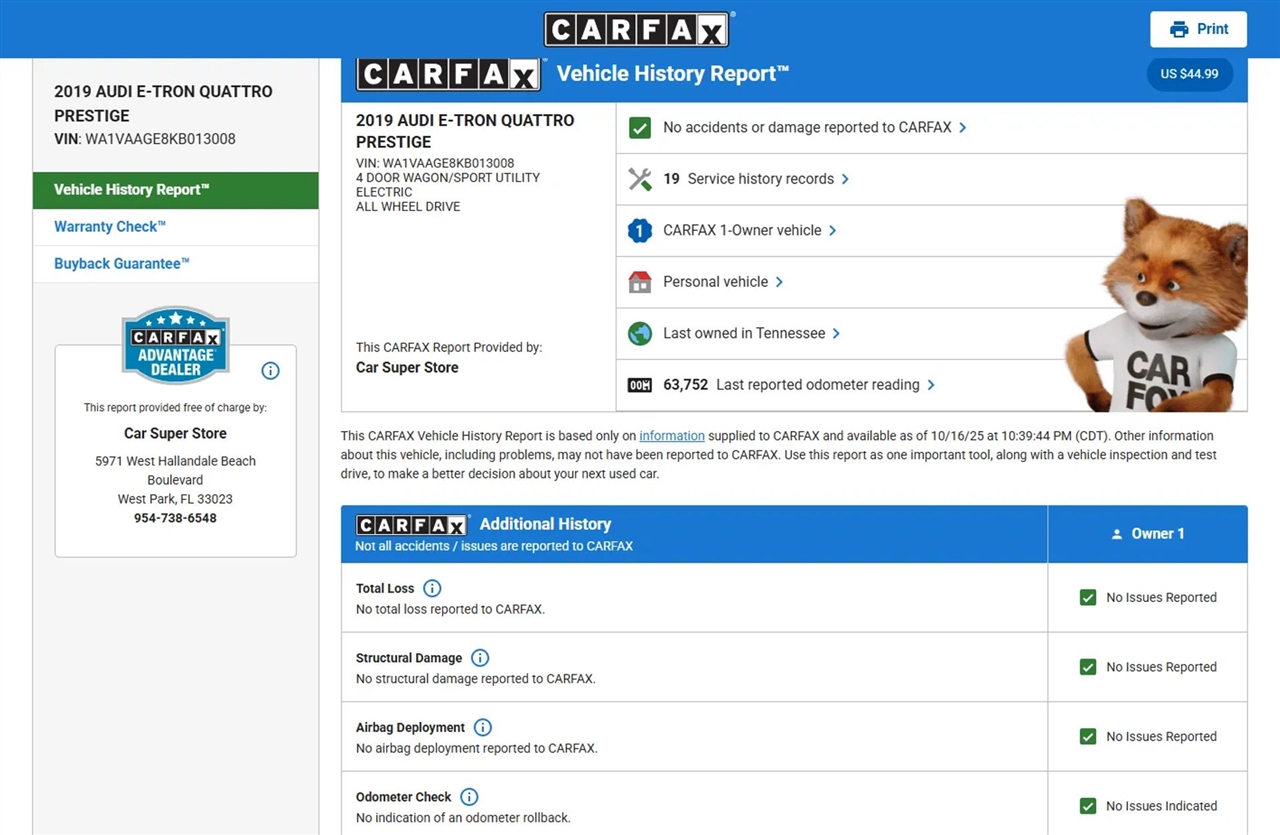Open Buyback Guarantee in sidebar
1280x835 pixels.
(121, 264)
